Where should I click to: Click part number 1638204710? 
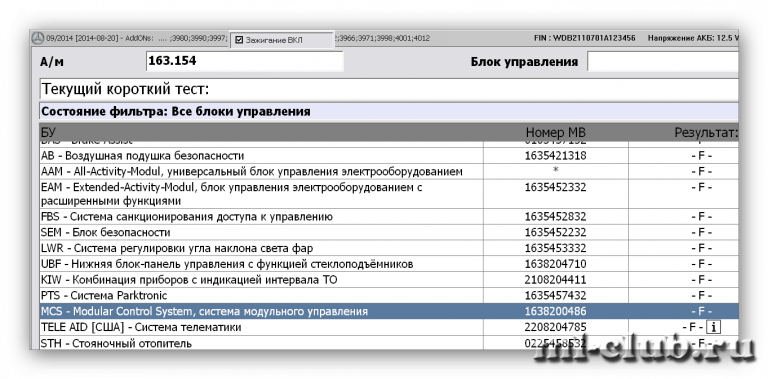coord(555,264)
